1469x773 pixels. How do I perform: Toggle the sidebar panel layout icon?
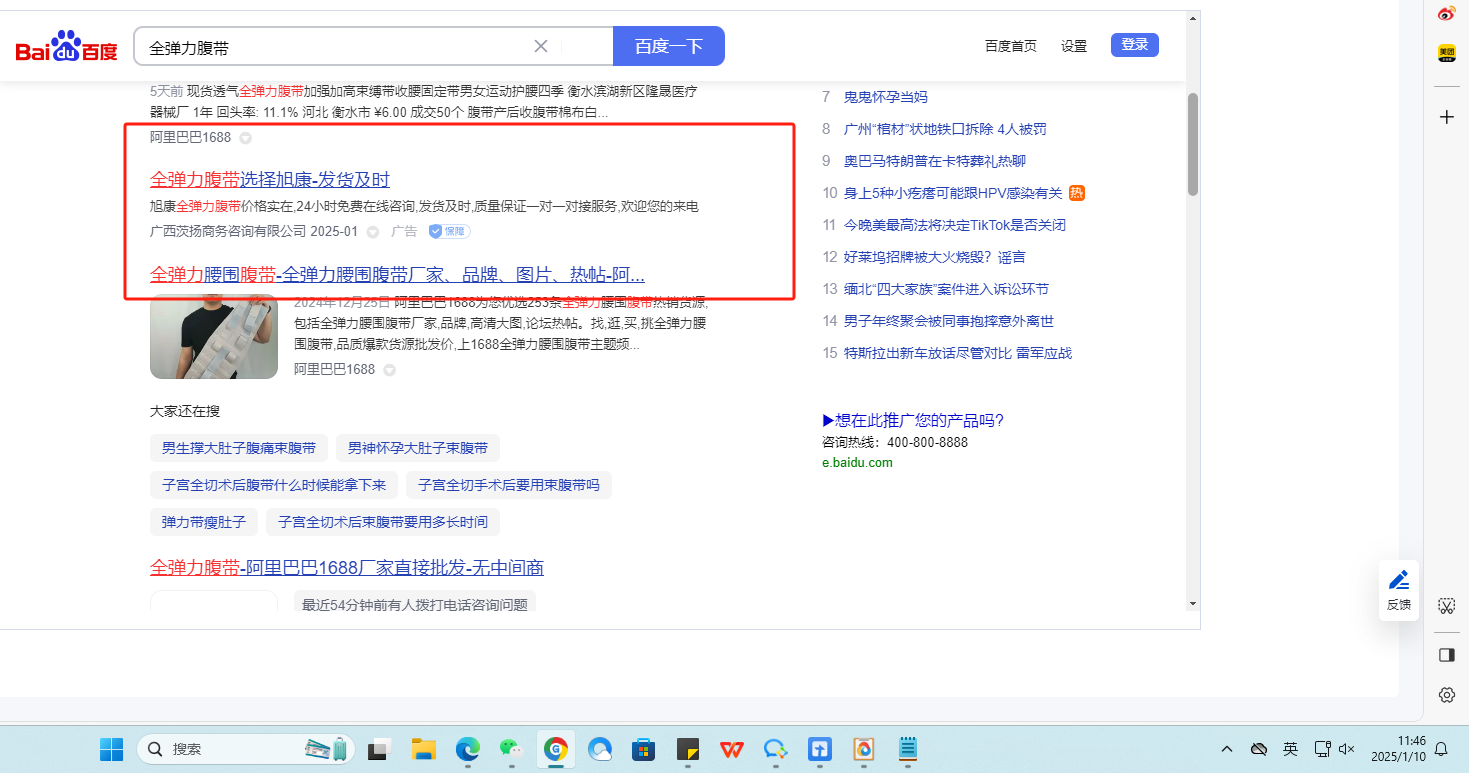pyautogui.click(x=1446, y=655)
